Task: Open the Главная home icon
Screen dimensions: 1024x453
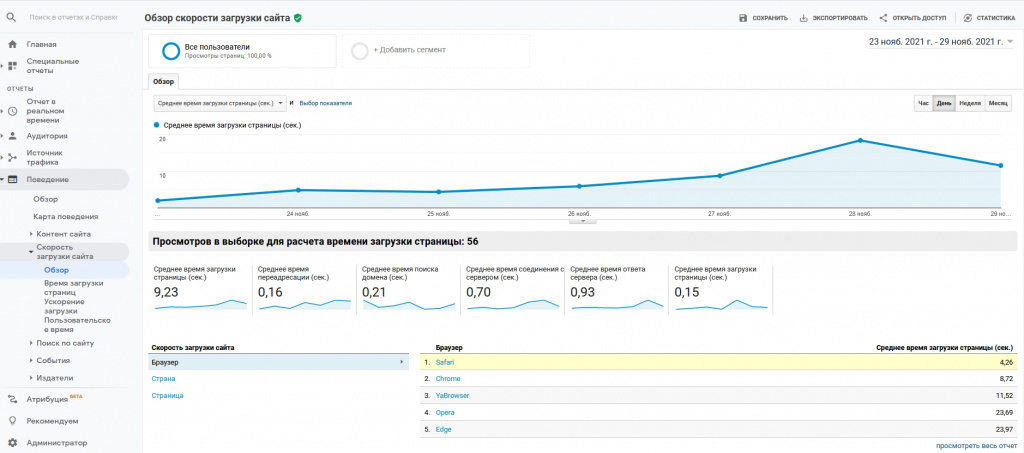Action: pyautogui.click(x=12, y=44)
